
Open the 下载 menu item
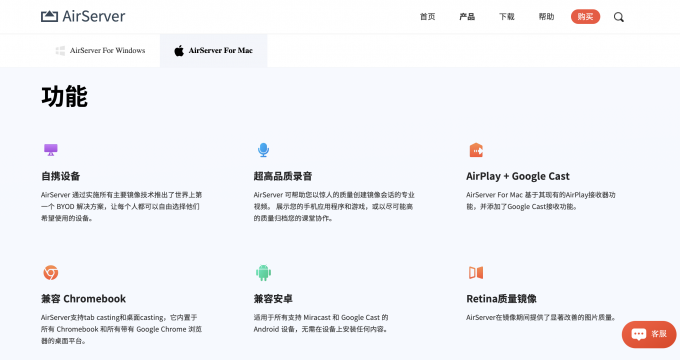click(x=507, y=17)
